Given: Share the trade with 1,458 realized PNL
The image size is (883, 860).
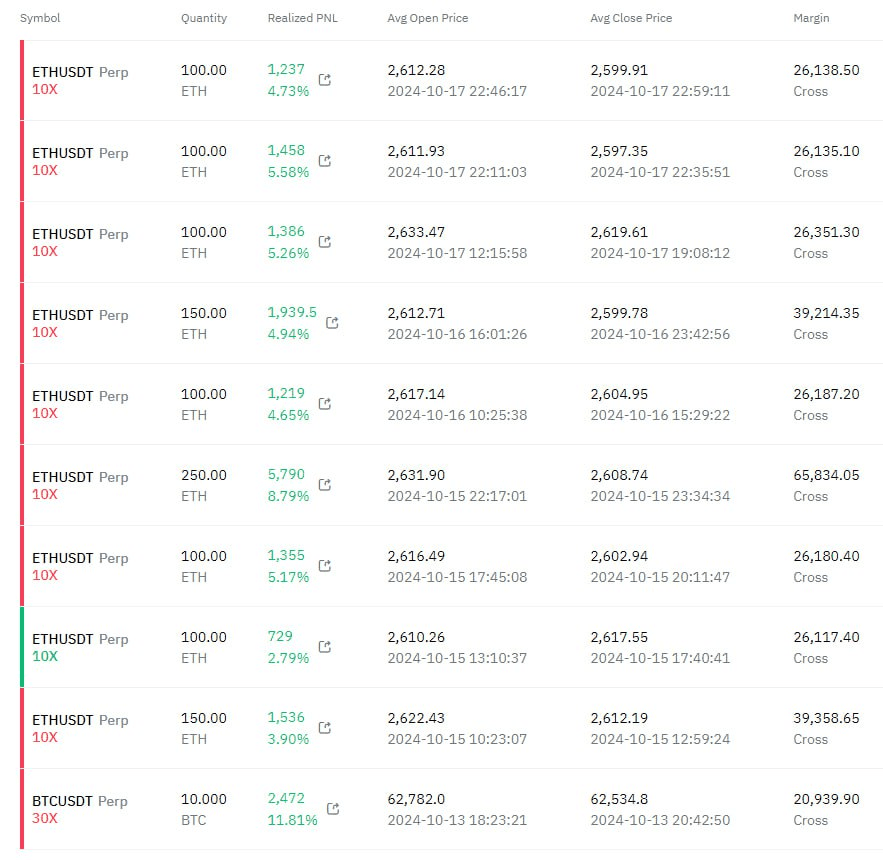Looking at the screenshot, I should coord(325,161).
